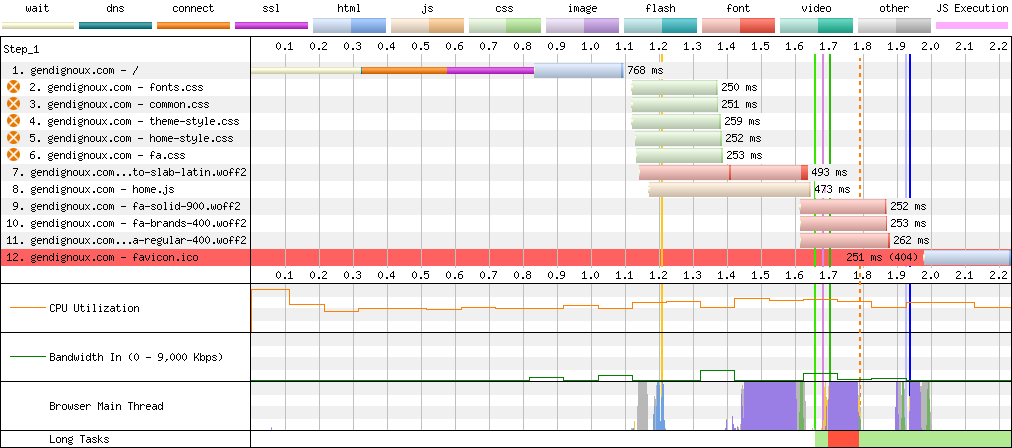
Task: Select the JS Execution legend swatch
Action: [x=971, y=24]
